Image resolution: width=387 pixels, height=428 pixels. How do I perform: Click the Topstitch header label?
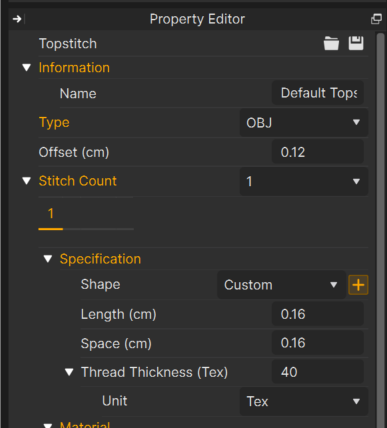[68, 44]
